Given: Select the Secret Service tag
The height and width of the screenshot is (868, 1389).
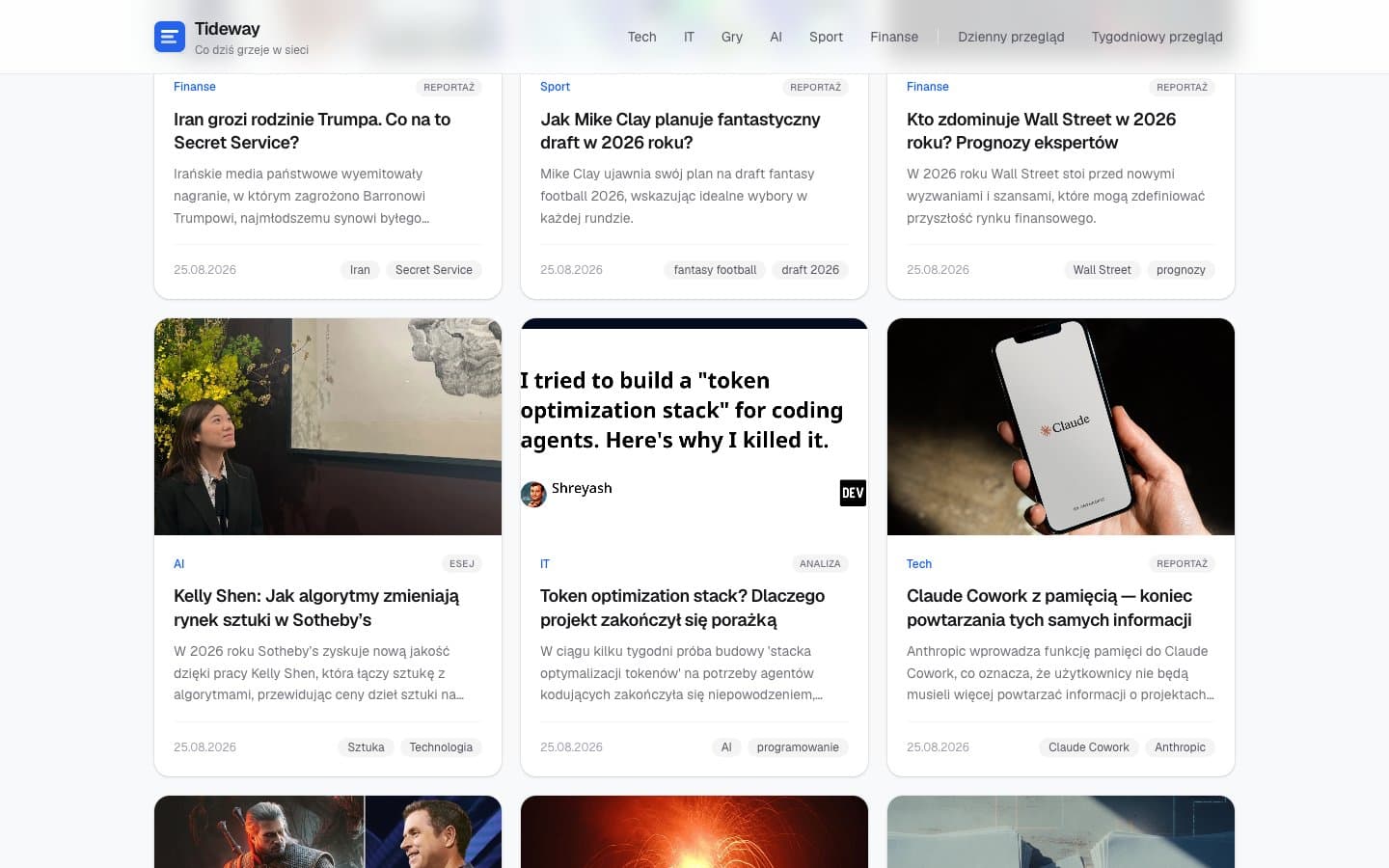Looking at the screenshot, I should pos(434,270).
